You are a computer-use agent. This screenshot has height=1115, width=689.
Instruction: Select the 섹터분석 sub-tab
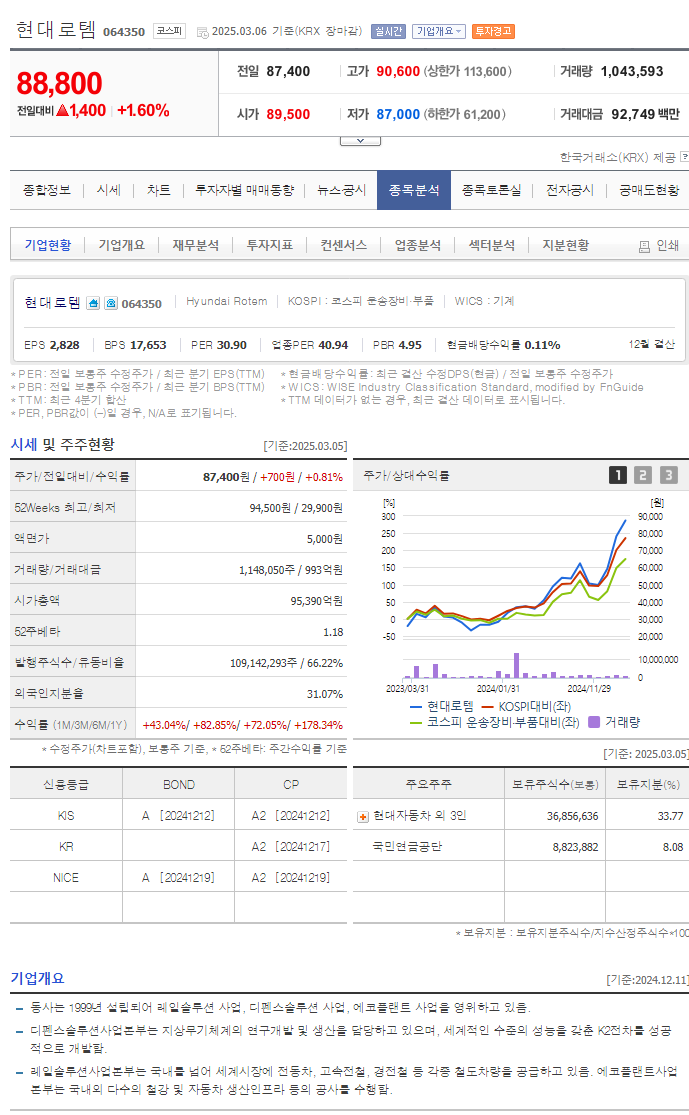(x=491, y=245)
